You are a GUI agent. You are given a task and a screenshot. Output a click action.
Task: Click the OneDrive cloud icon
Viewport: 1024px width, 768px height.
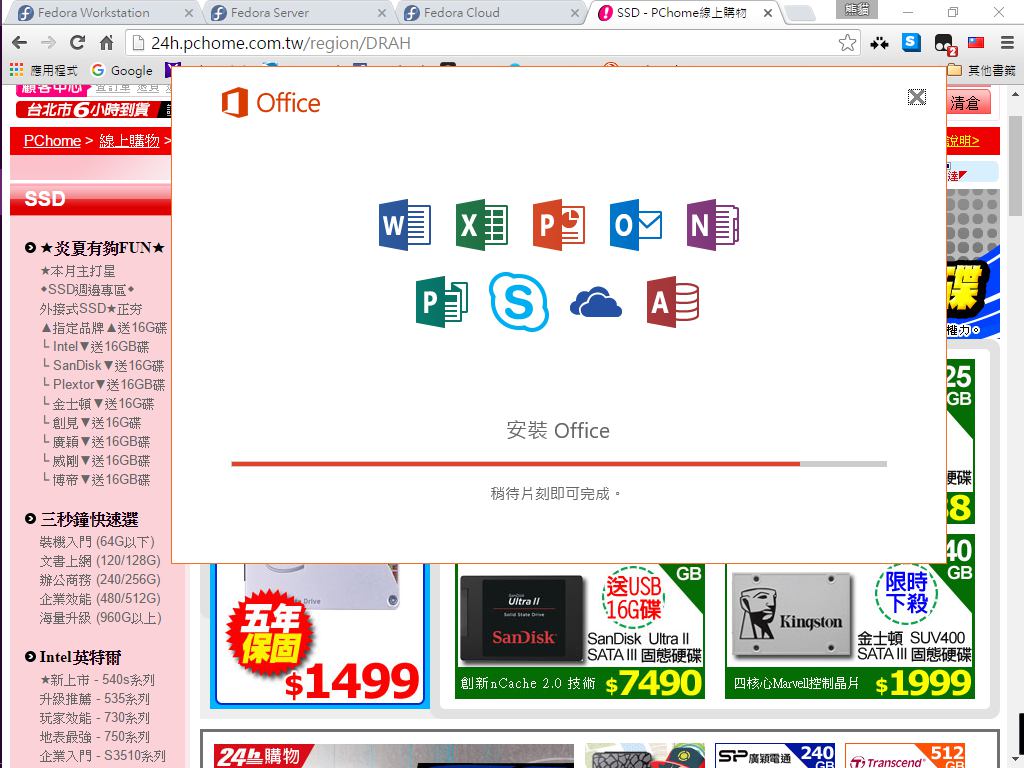click(x=596, y=302)
